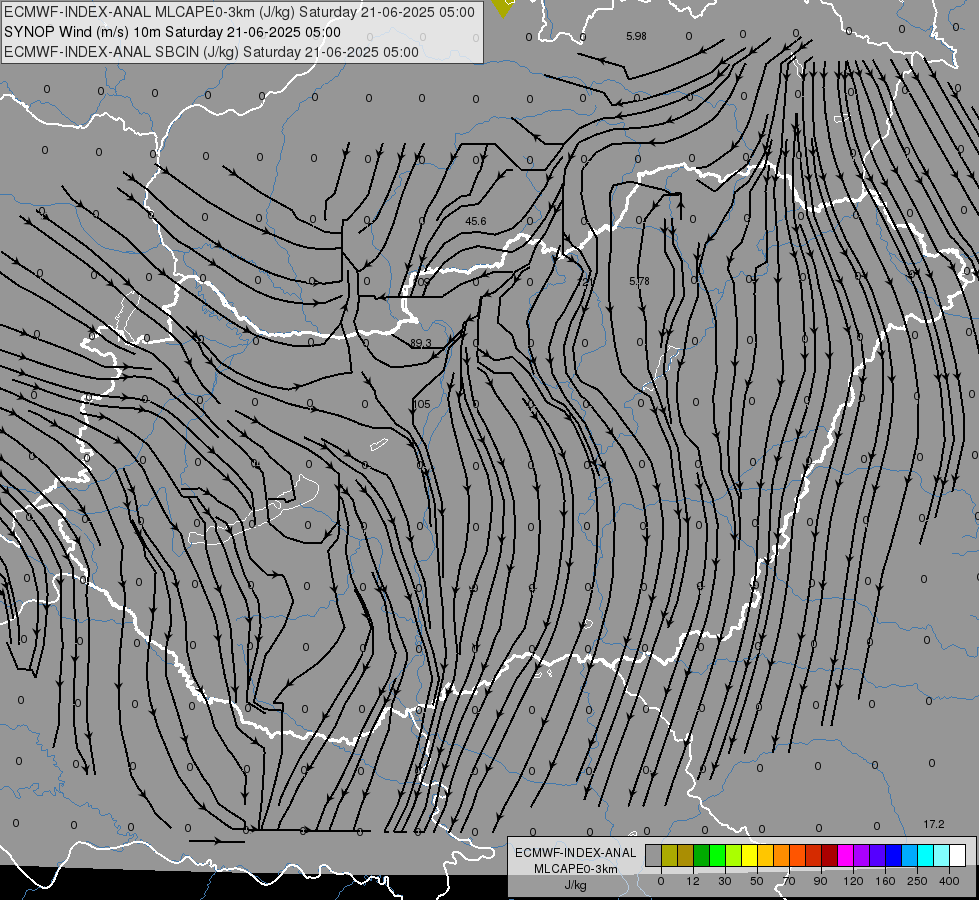This screenshot has height=900, width=979.
Task: Click the olive-yellow legend swatch after 0
Action: point(670,856)
